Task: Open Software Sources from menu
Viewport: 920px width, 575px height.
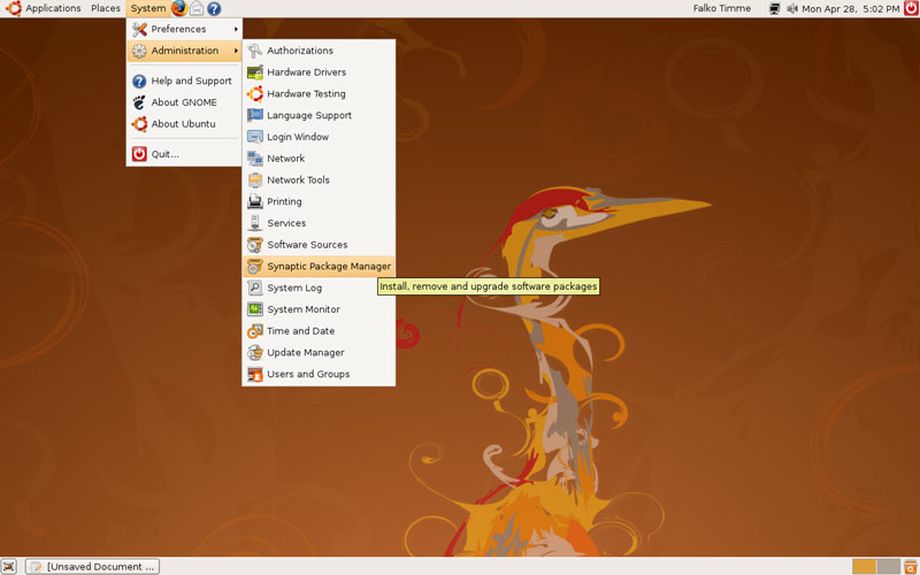Action: click(307, 245)
